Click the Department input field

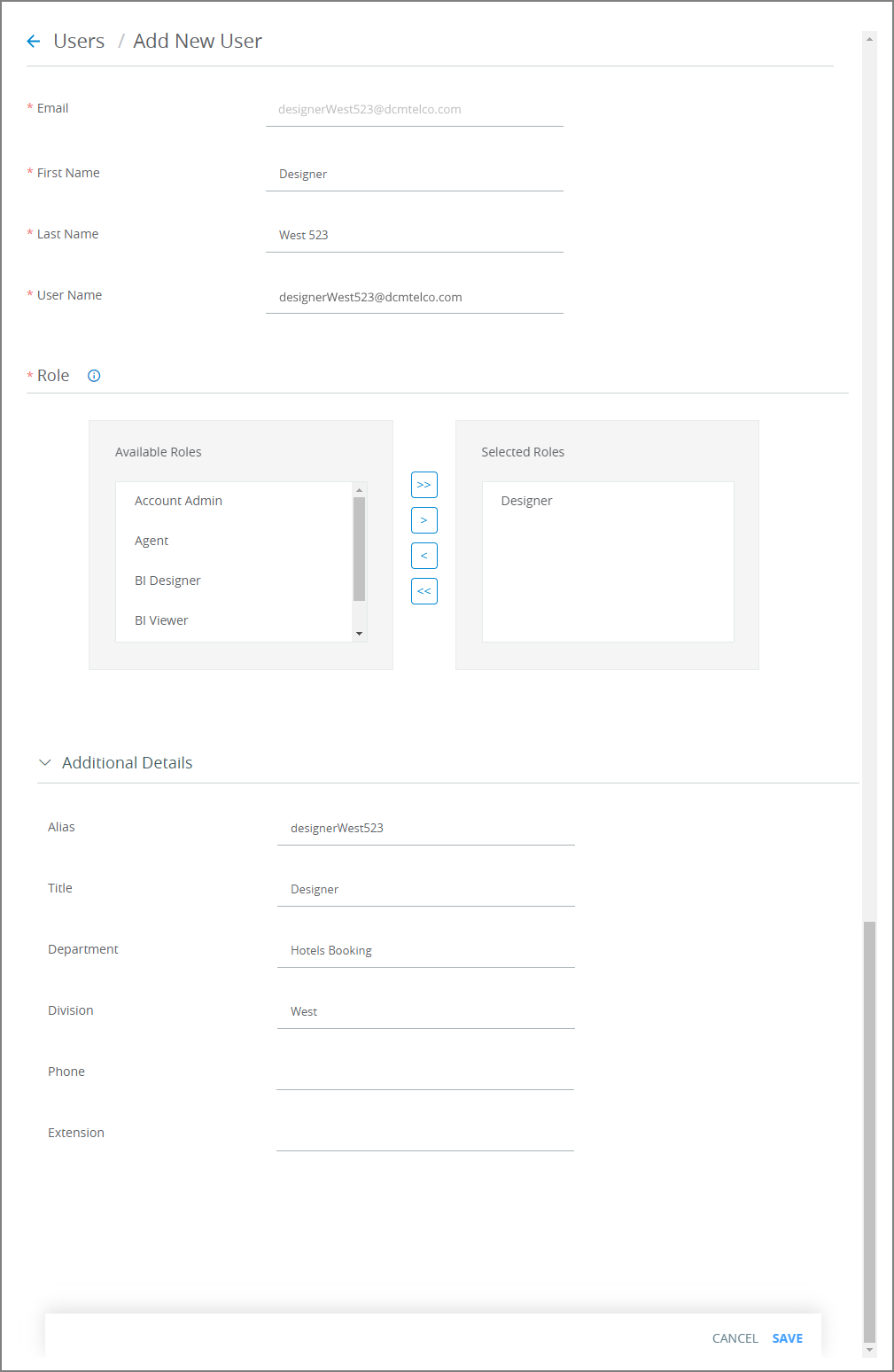pos(426,951)
